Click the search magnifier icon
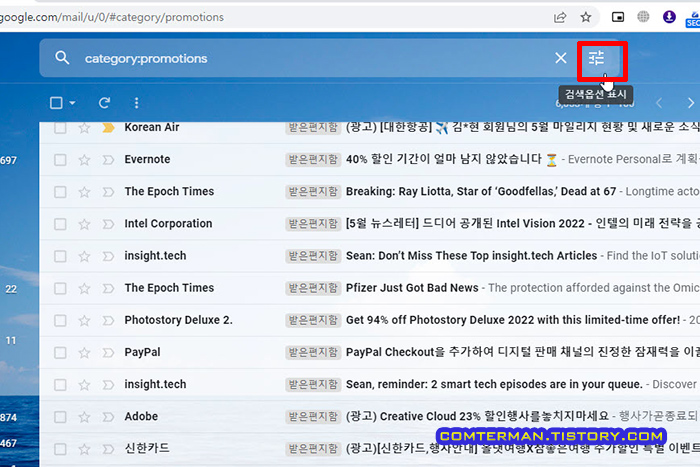700x467 pixels. (x=62, y=58)
